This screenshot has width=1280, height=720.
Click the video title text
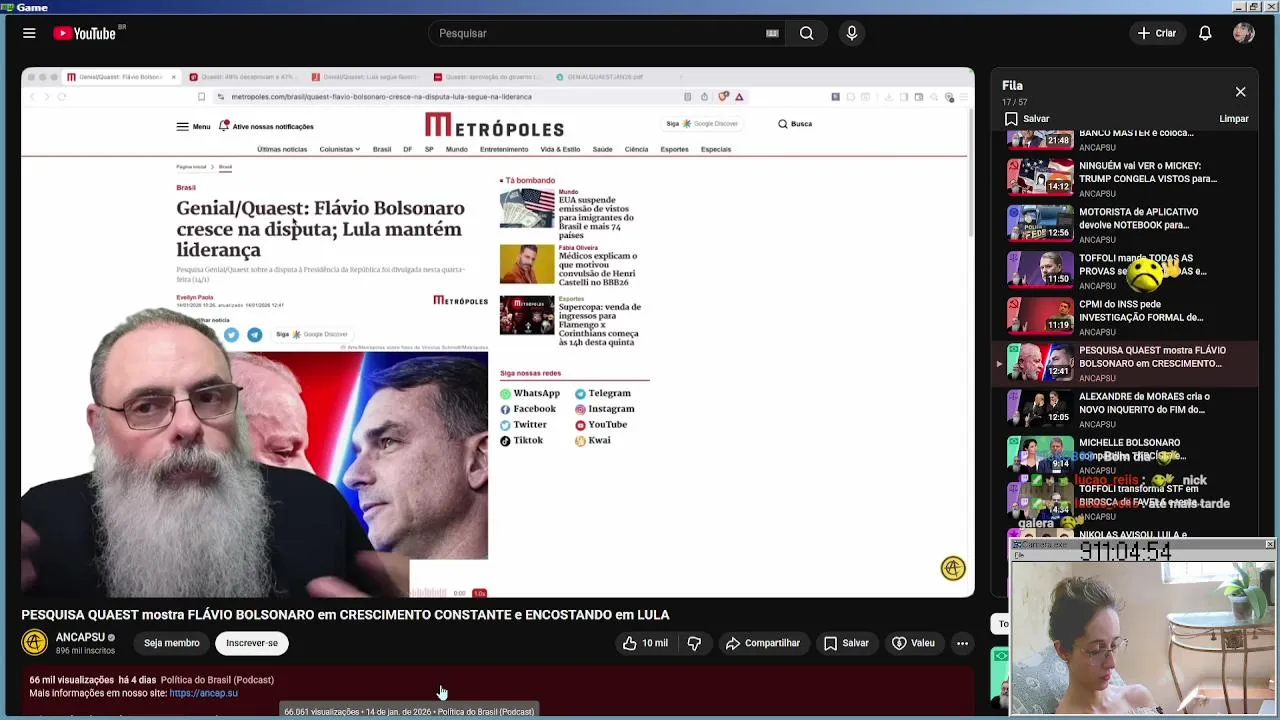345,615
